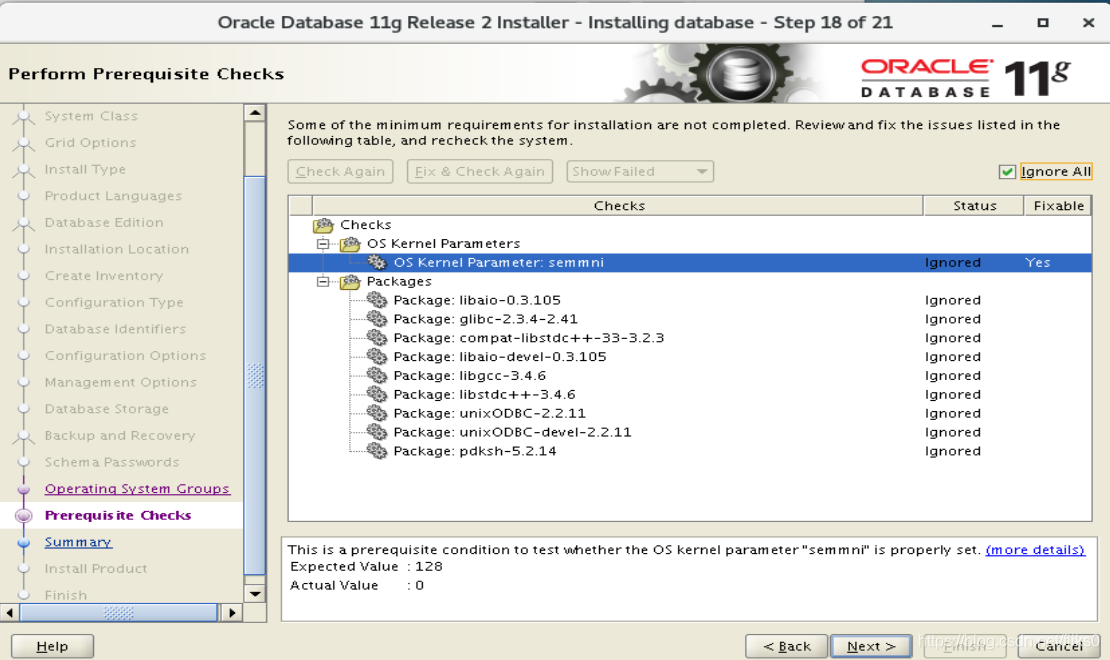This screenshot has width=1110, height=660.
Task: Click the 'Checks' root tree label
Action: coord(365,224)
